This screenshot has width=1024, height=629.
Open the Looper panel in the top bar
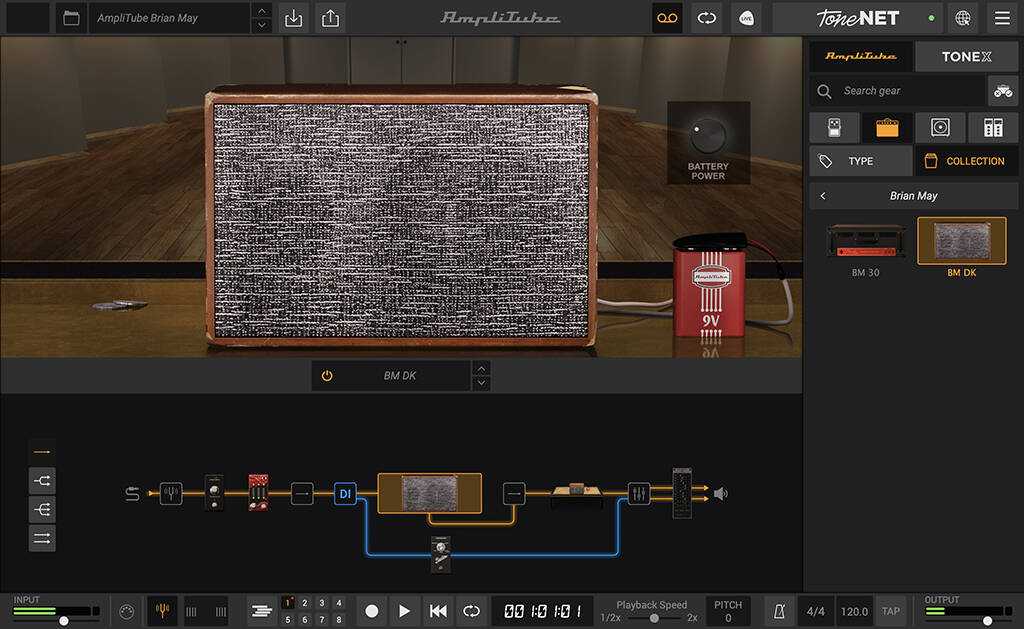pyautogui.click(x=667, y=18)
